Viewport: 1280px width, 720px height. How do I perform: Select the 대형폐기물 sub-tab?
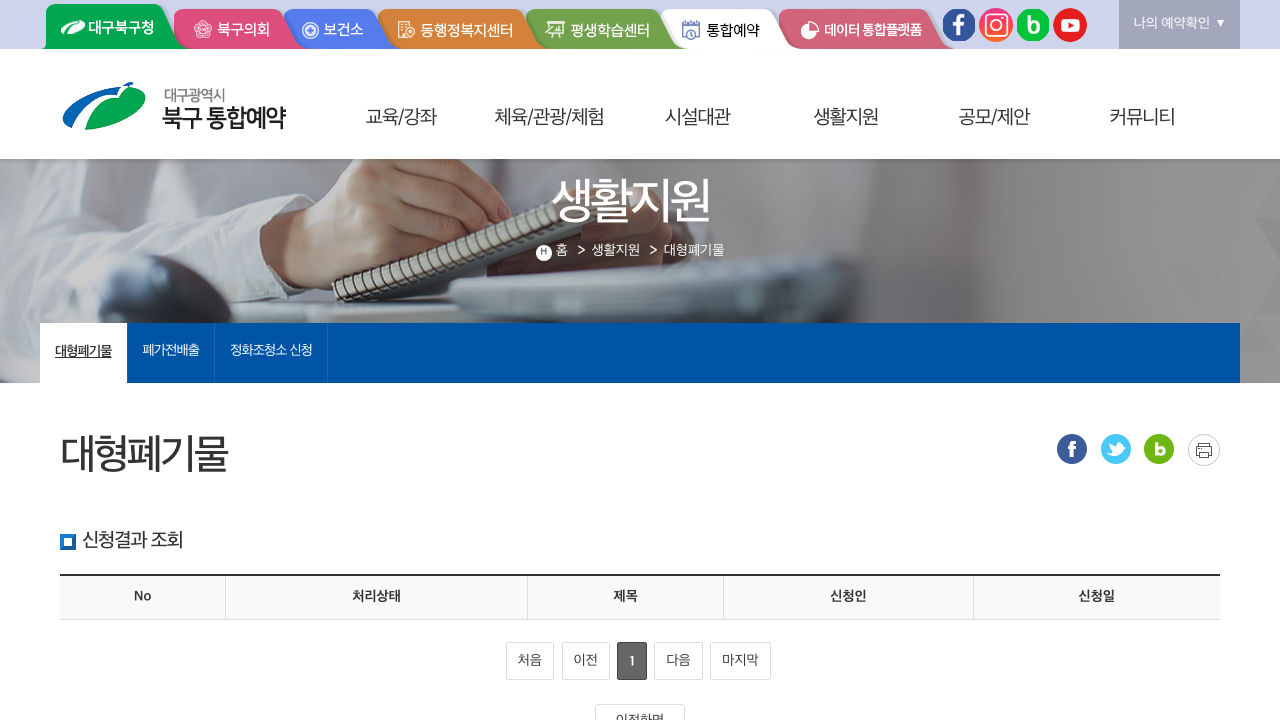point(84,352)
